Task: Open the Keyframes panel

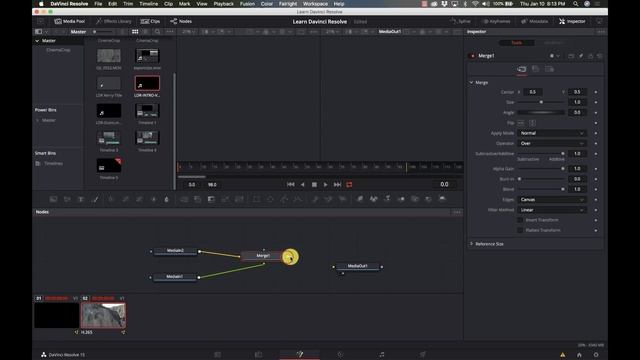Action: tap(496, 21)
